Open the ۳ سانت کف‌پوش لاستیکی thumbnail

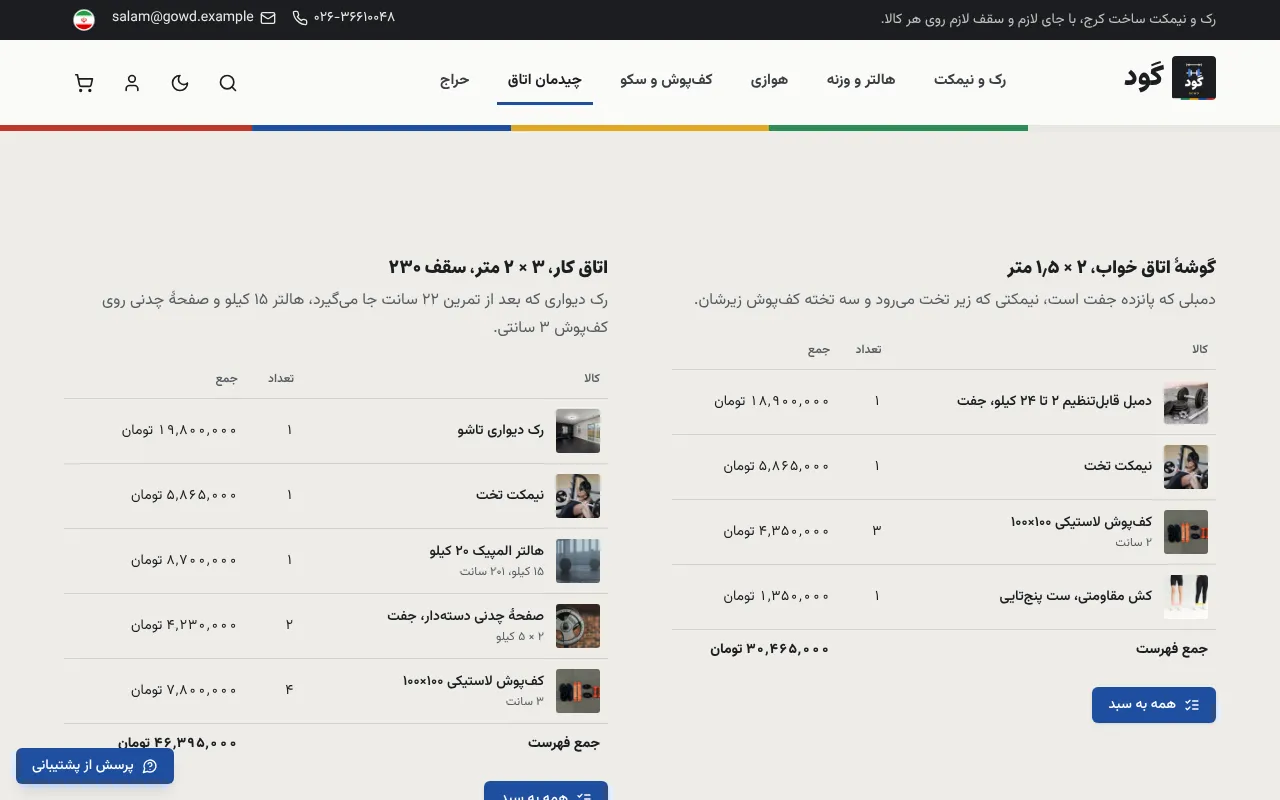pyautogui.click(x=578, y=691)
